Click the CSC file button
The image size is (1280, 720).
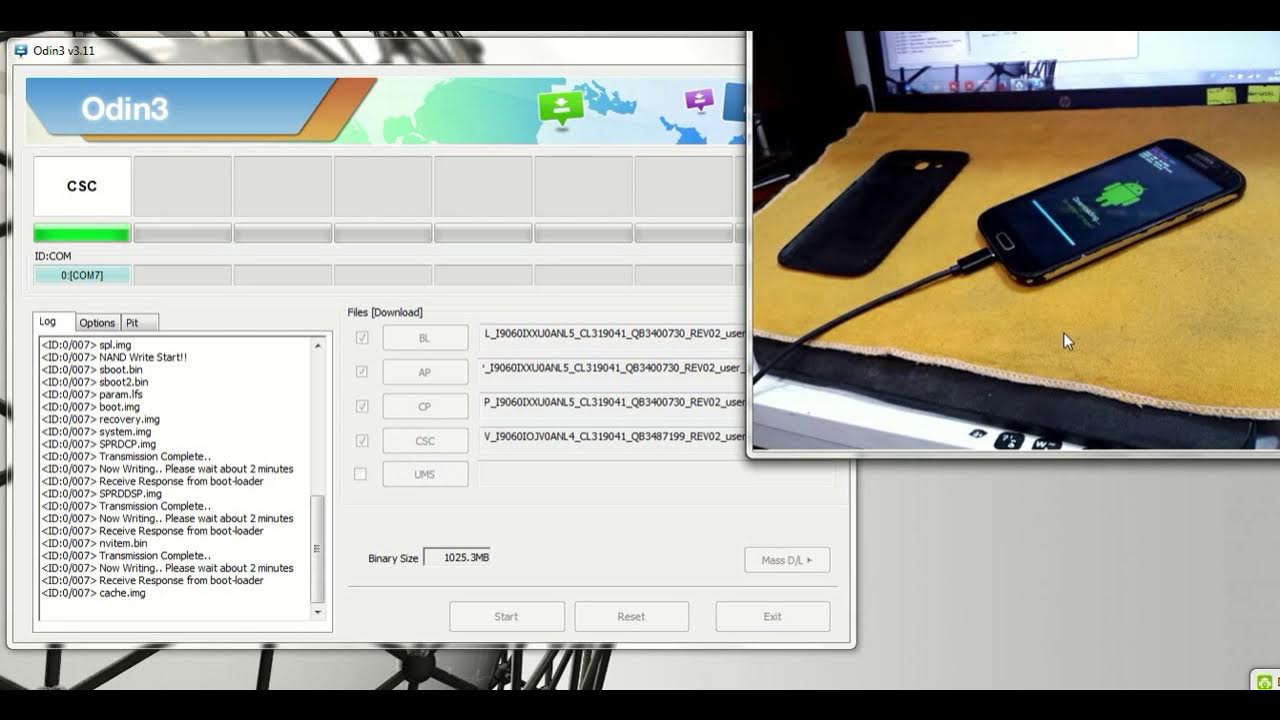[425, 440]
